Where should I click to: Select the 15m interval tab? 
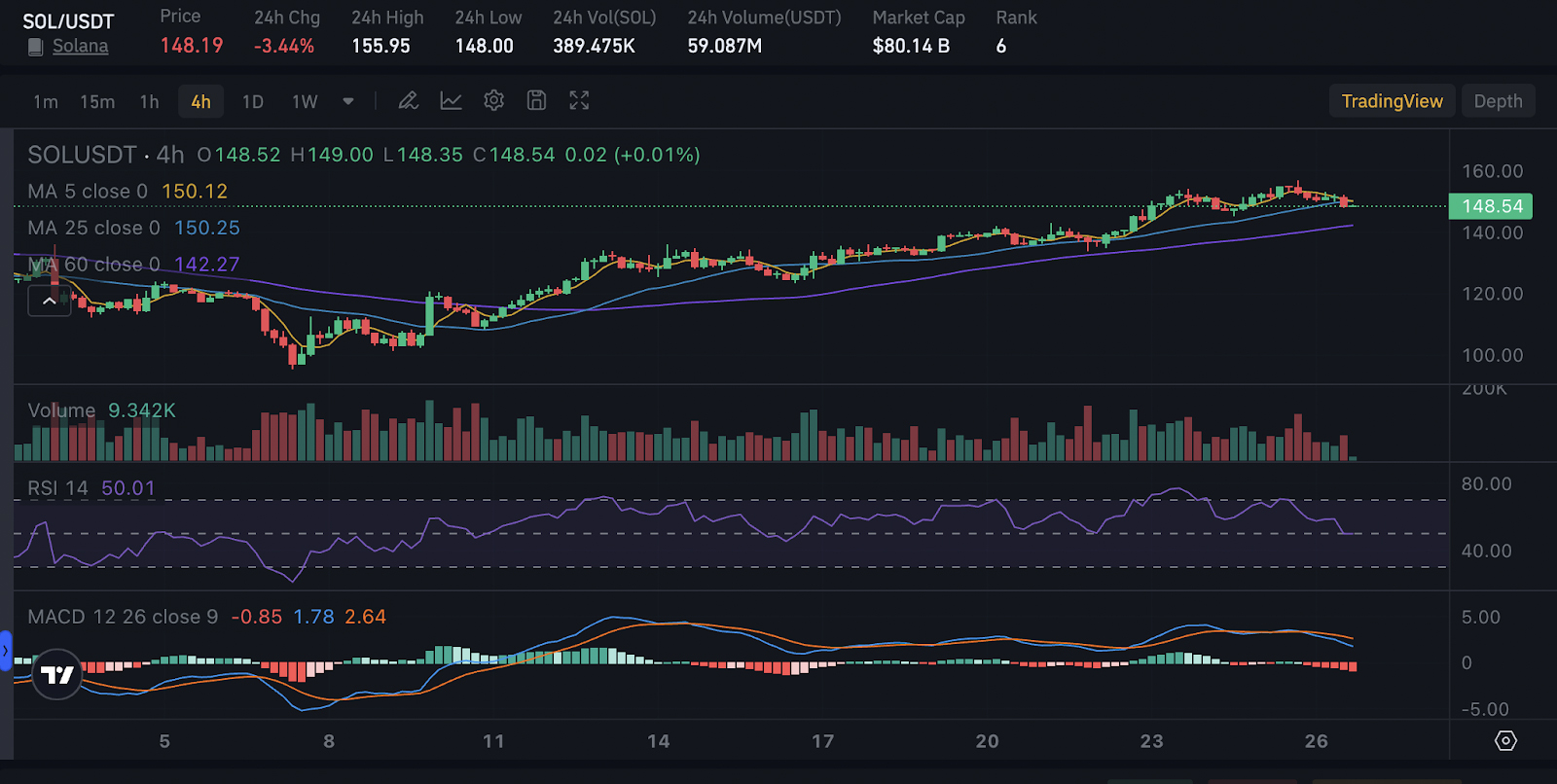[97, 102]
